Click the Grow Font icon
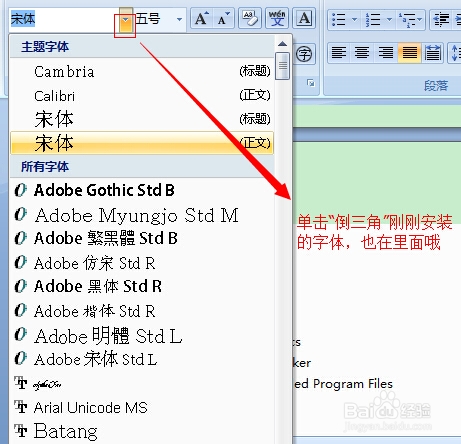Viewport: 461px width, 444px height. [201, 19]
